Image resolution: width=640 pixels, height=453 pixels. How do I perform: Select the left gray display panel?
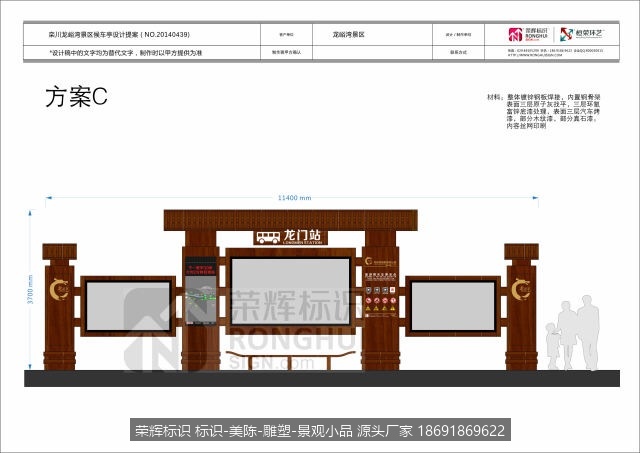128,306
